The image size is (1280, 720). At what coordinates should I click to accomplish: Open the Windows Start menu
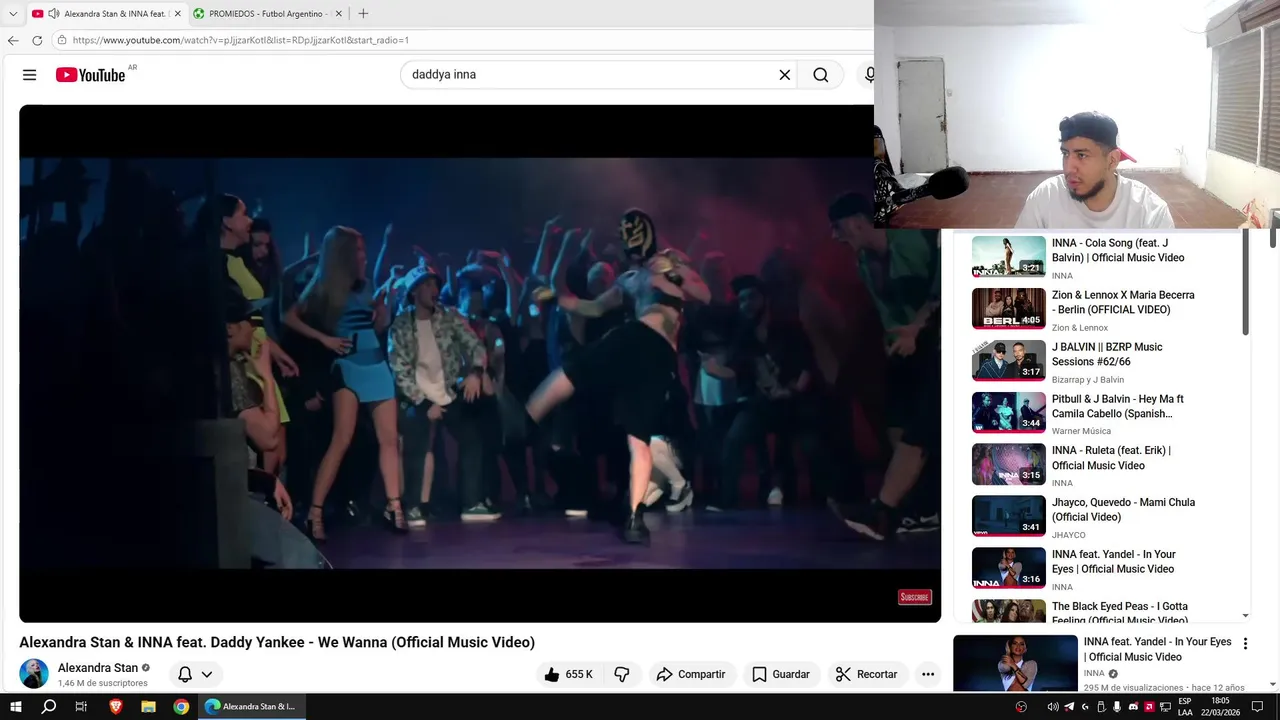pos(16,706)
